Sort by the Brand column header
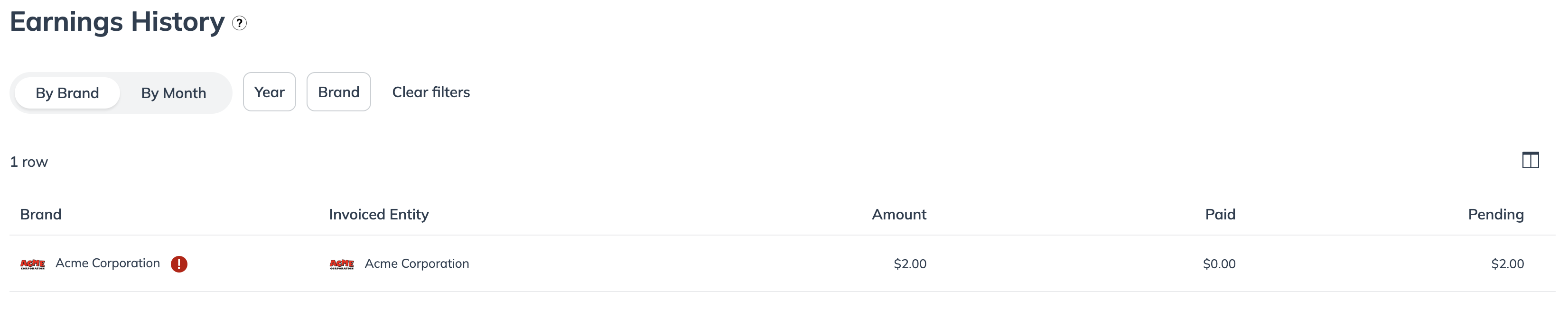This screenshot has width=1568, height=309. (x=41, y=214)
